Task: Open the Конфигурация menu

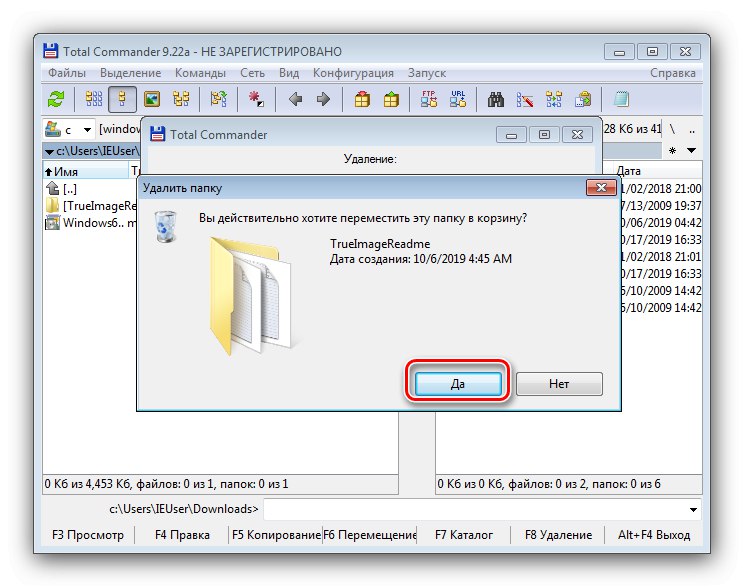Action: pos(353,73)
